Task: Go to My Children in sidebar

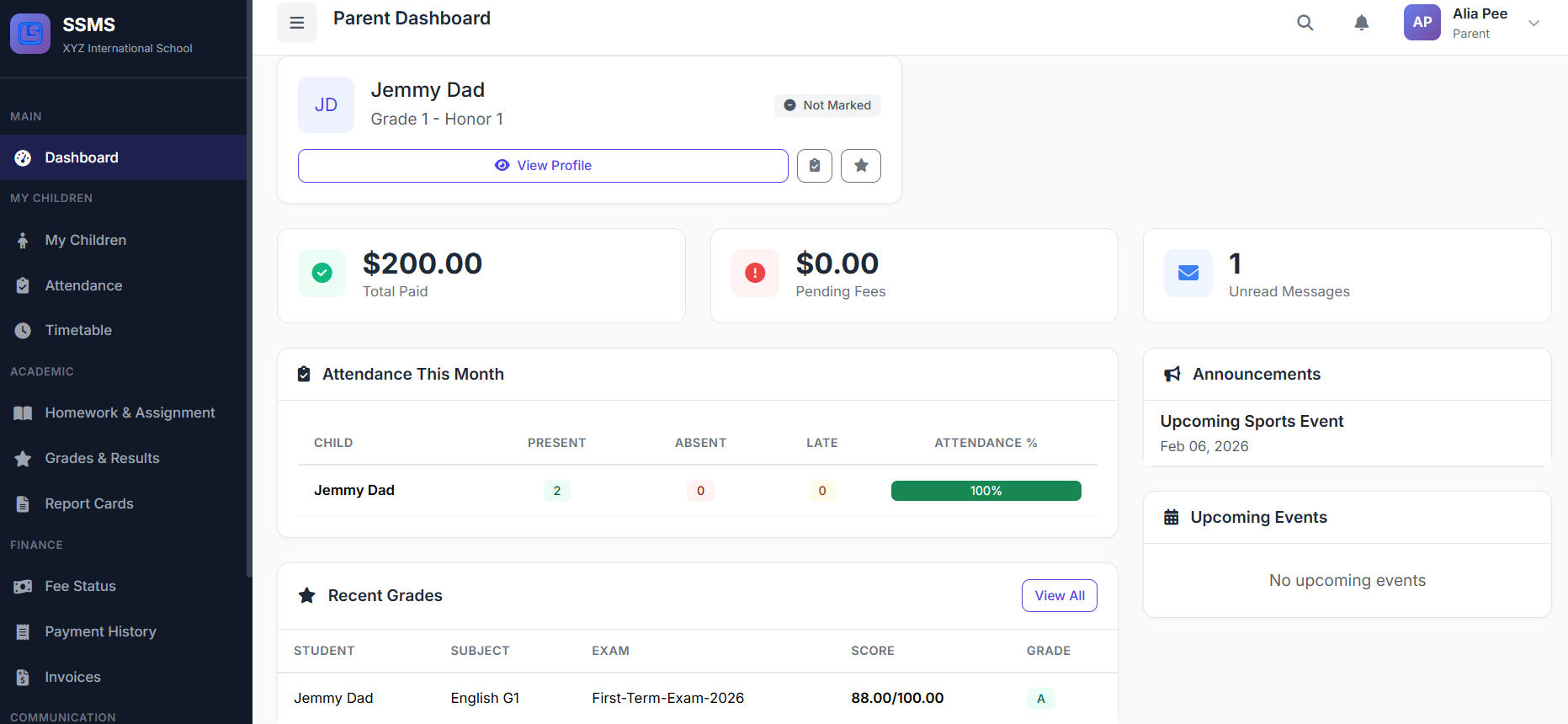Action: (x=86, y=240)
